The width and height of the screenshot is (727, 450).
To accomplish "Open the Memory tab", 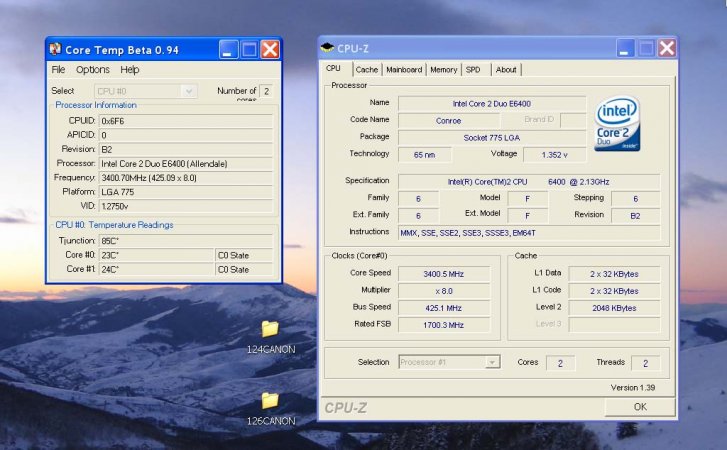I will click(444, 70).
